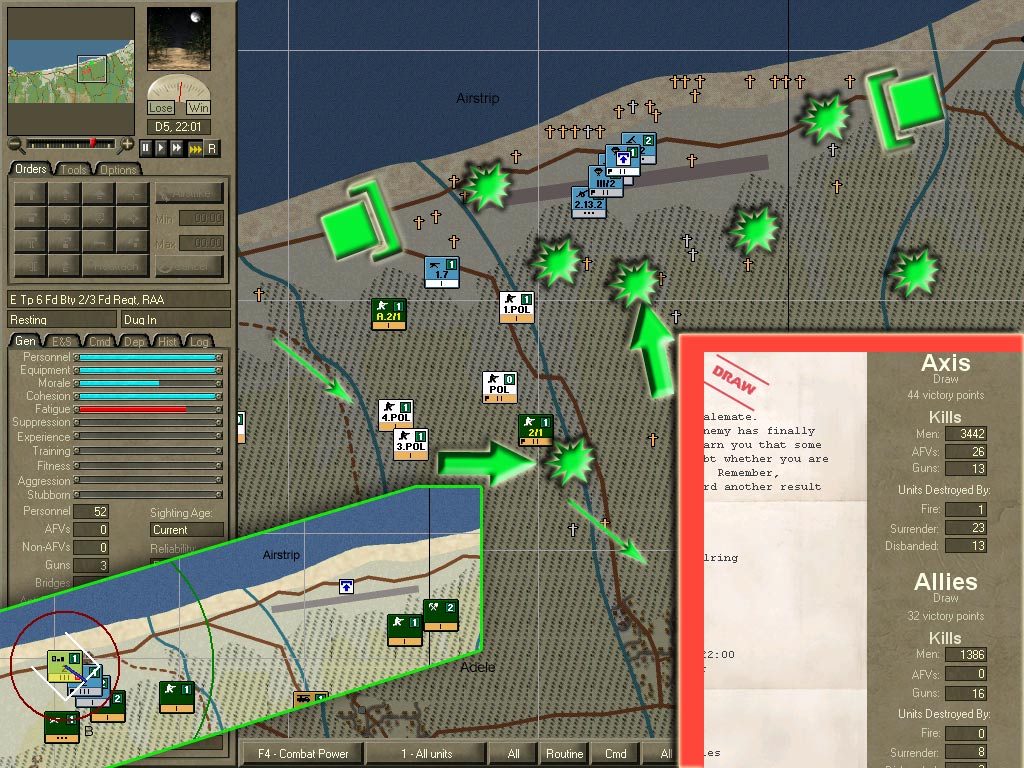Open the F4 - Combat Power filter
The width and height of the screenshot is (1024, 768).
303,754
